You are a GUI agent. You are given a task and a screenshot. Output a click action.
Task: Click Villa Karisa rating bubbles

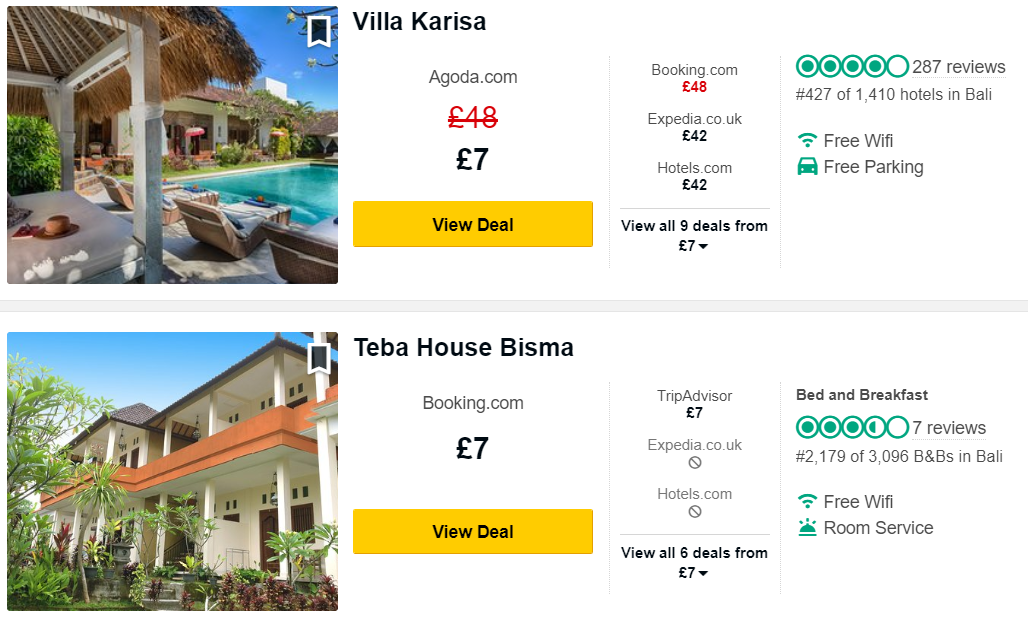852,66
